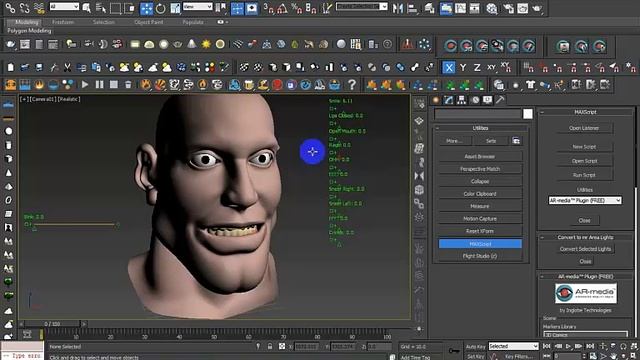Click the time slider 0/100 handle

pyautogui.click(x=52, y=324)
